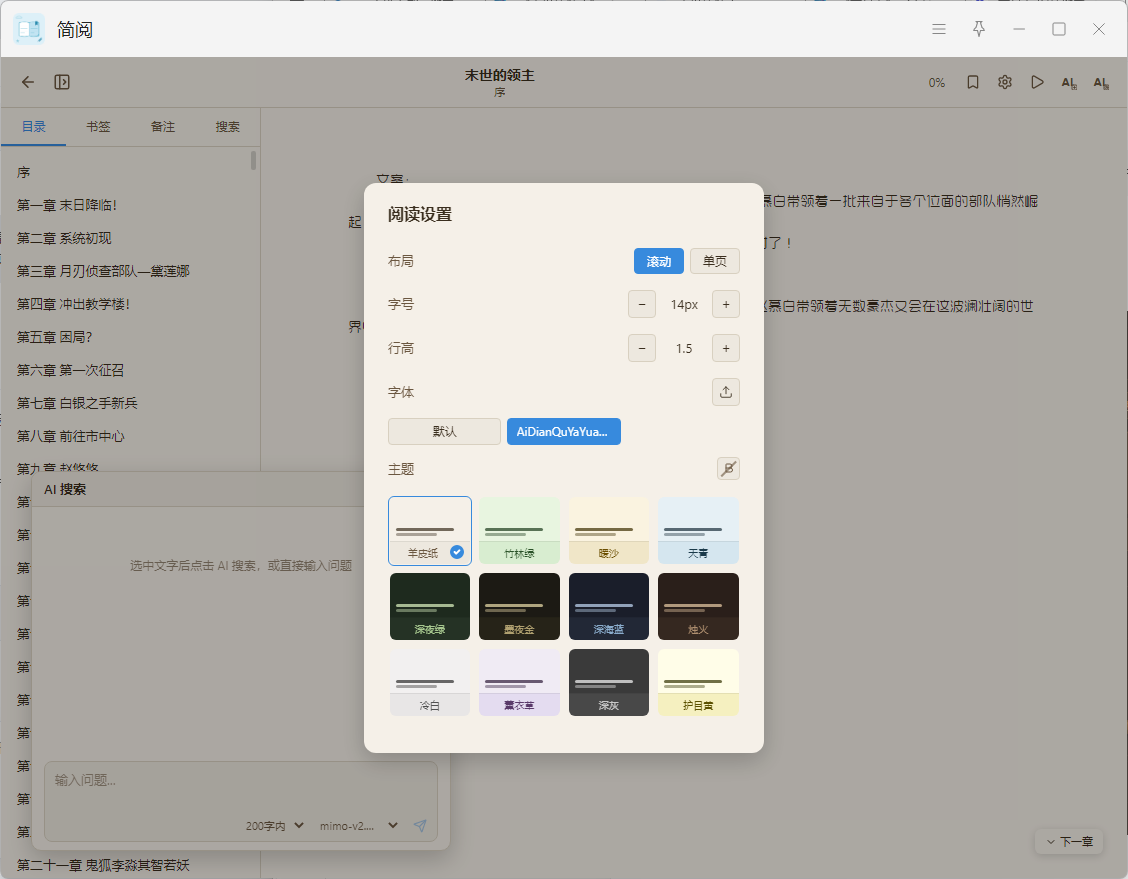The width and height of the screenshot is (1128, 879).
Task: Select the 深夜绿 theme
Action: pos(429,606)
